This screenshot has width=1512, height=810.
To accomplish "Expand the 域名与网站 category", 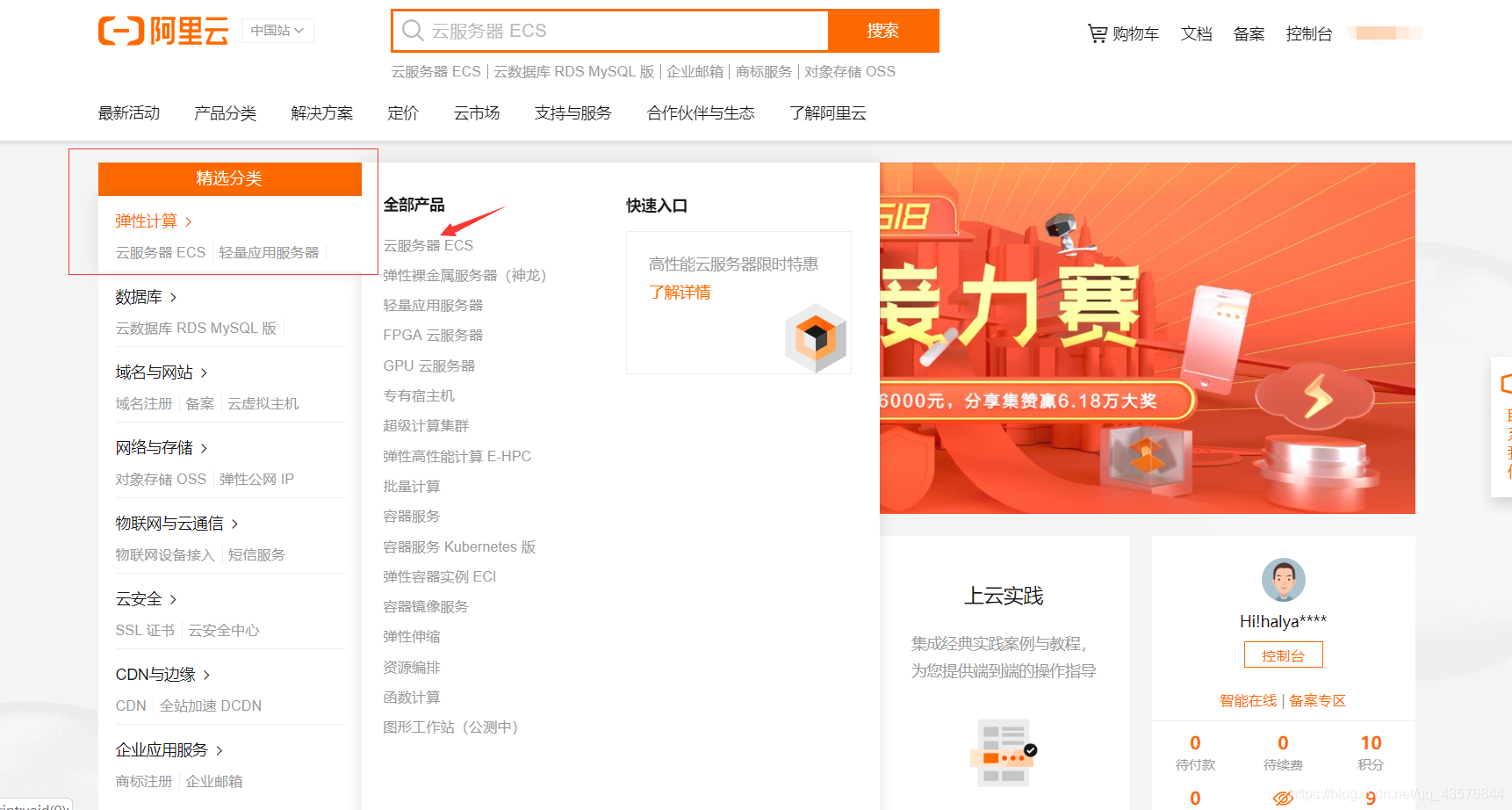I will (x=162, y=372).
